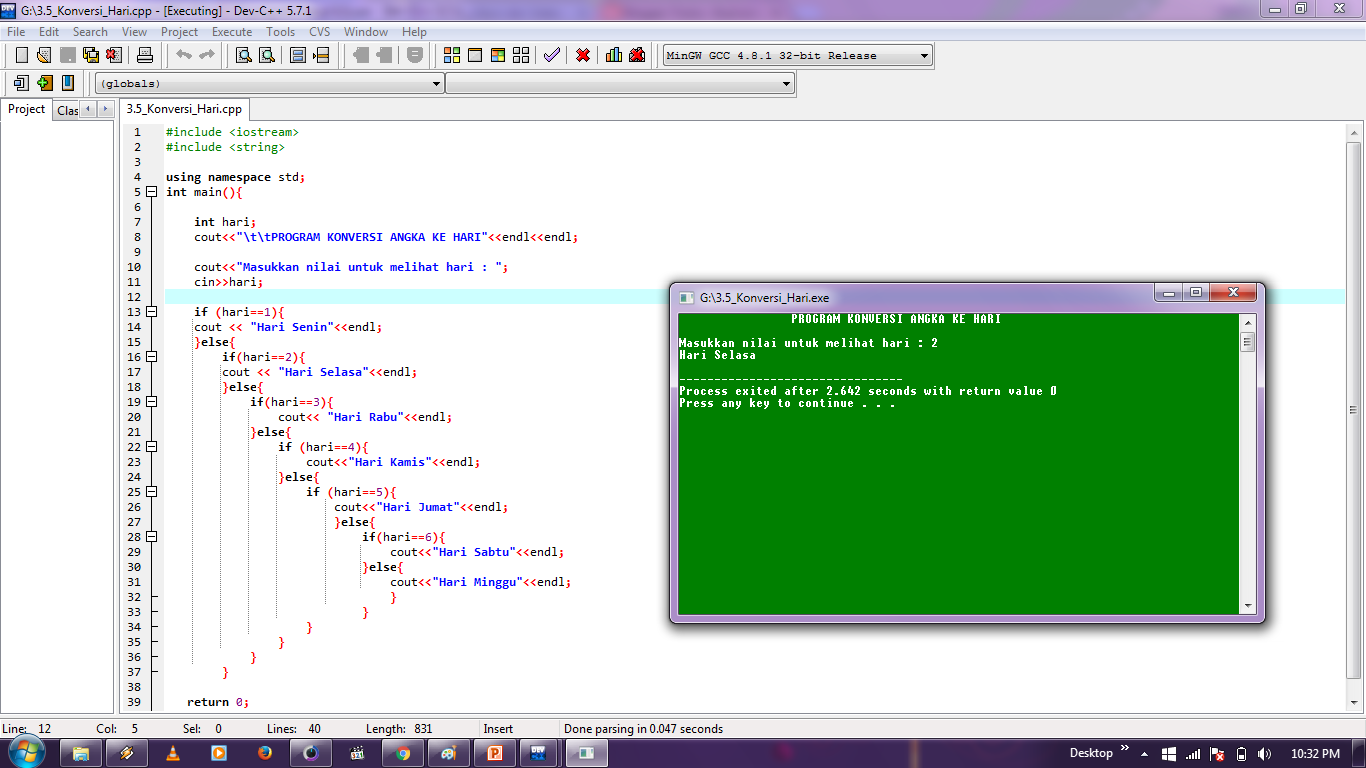Click the right tab scroll arrow in side panel
This screenshot has width=1366, height=768.
pyautogui.click(x=104, y=109)
